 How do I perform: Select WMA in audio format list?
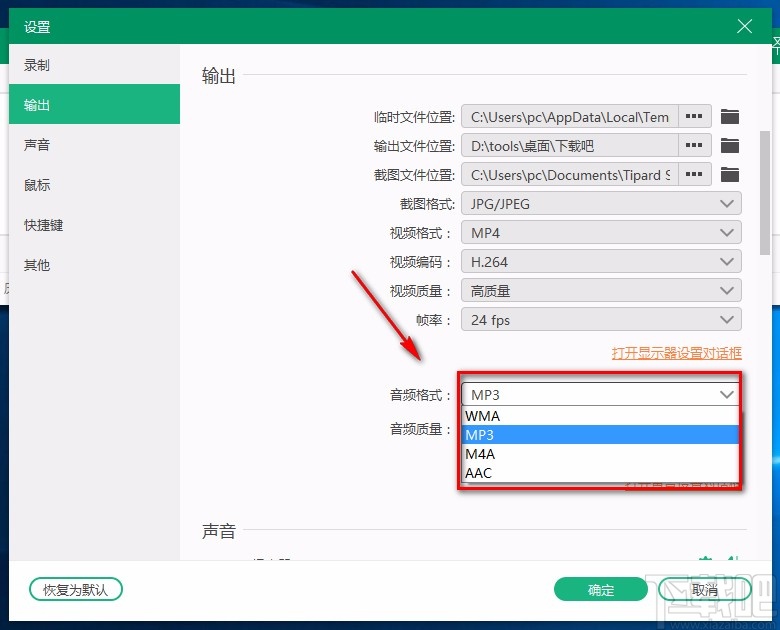[600, 416]
